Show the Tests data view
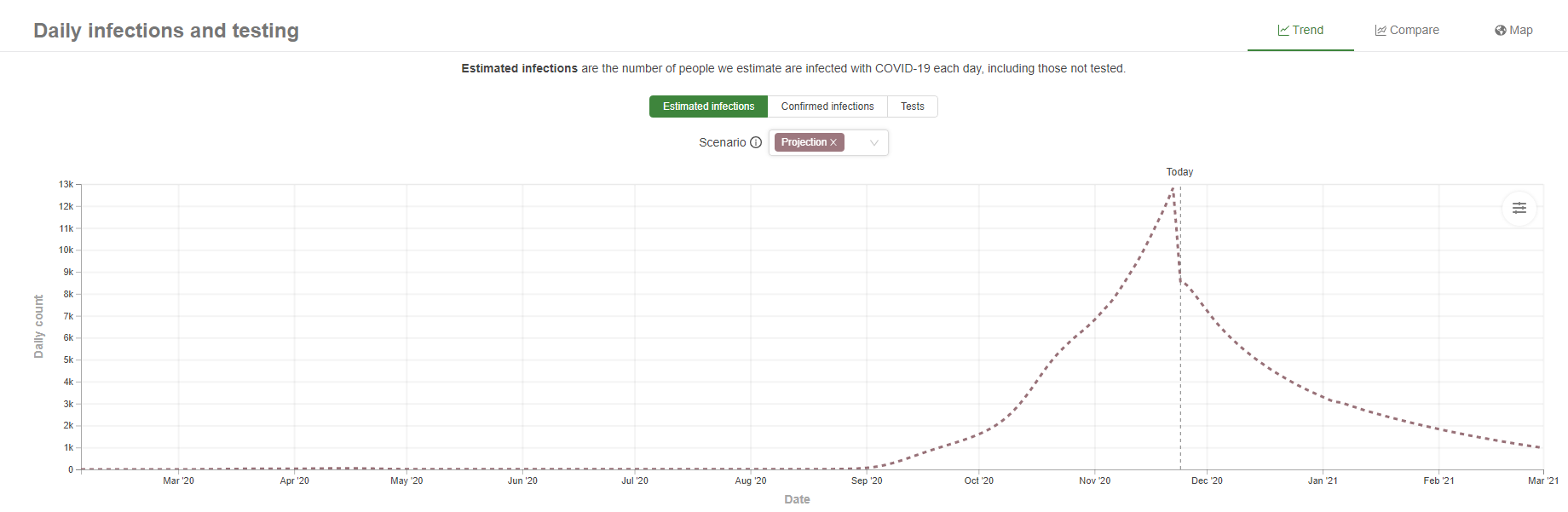 (x=912, y=106)
